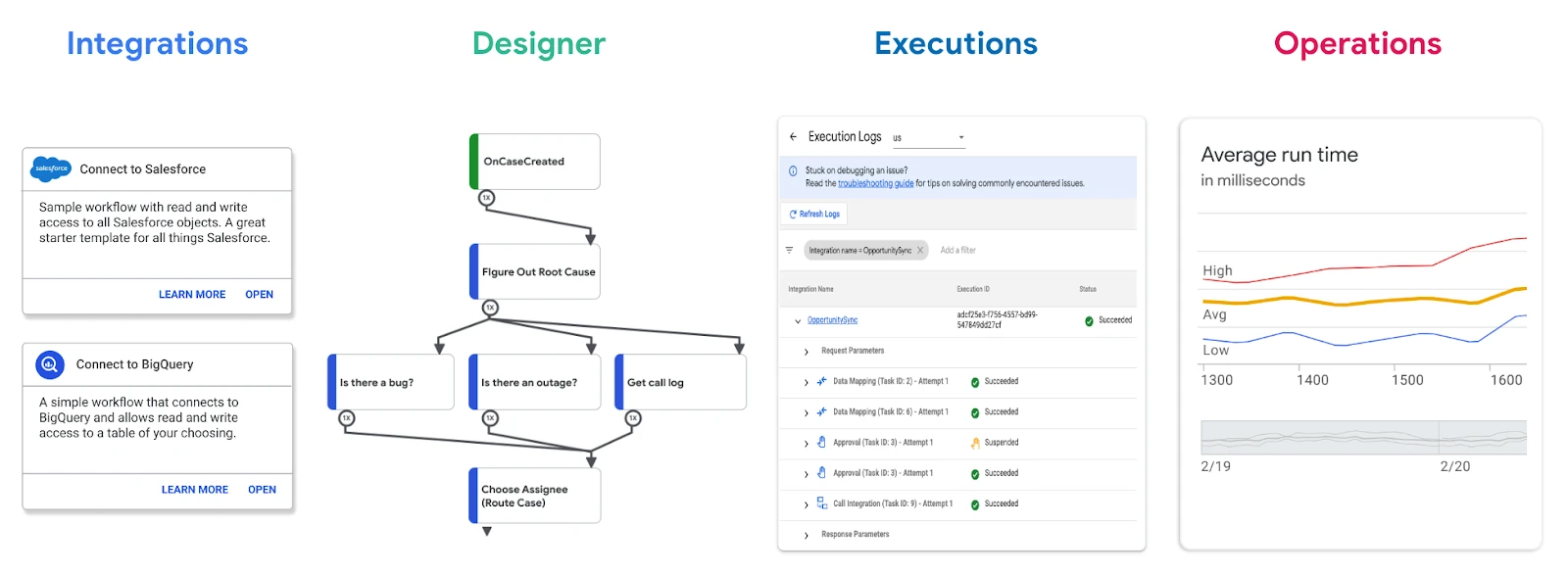The image size is (1568, 574).
Task: Select the Choose Assignee Route Case node
Action: (x=535, y=496)
